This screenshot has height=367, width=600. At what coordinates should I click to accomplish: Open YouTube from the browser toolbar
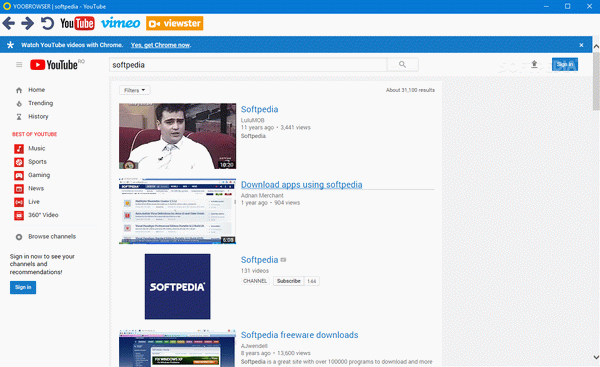77,23
